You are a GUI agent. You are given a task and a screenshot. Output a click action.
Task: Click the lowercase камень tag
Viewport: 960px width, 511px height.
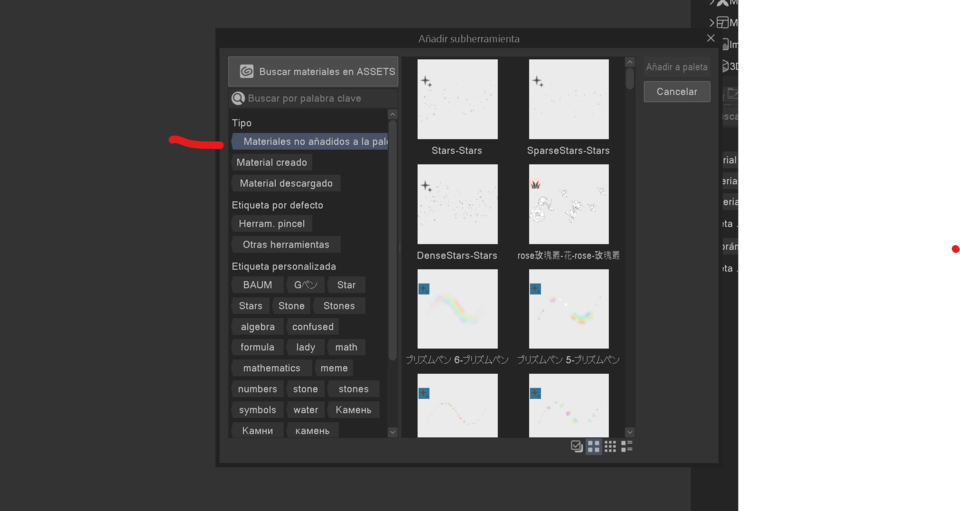coord(312,430)
